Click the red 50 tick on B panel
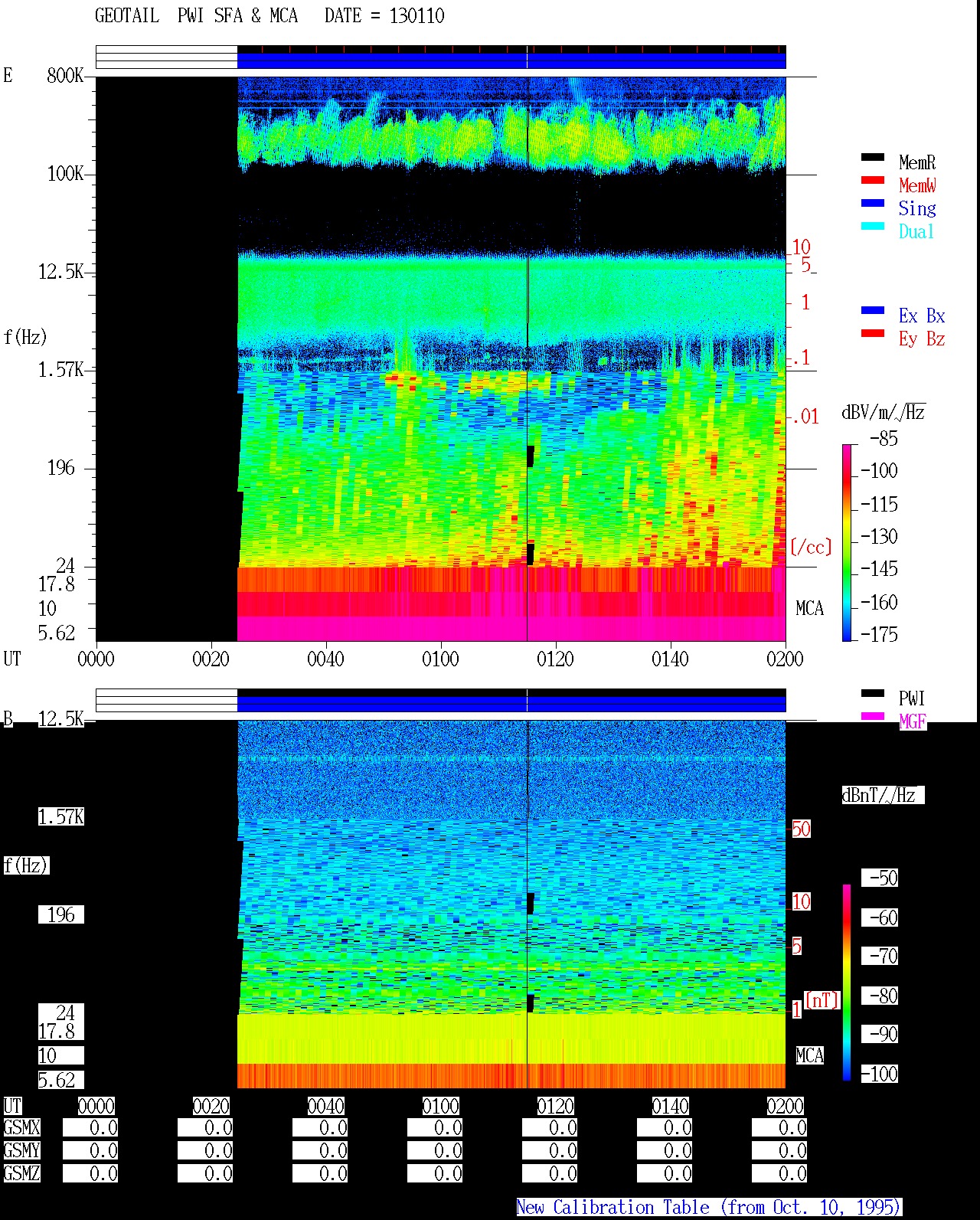This screenshot has width=980, height=1220. (801, 829)
